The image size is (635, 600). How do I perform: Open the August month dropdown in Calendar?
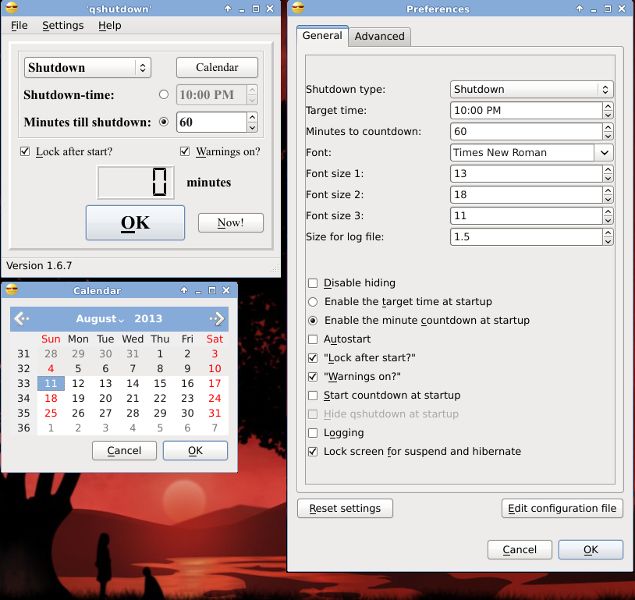coord(100,319)
